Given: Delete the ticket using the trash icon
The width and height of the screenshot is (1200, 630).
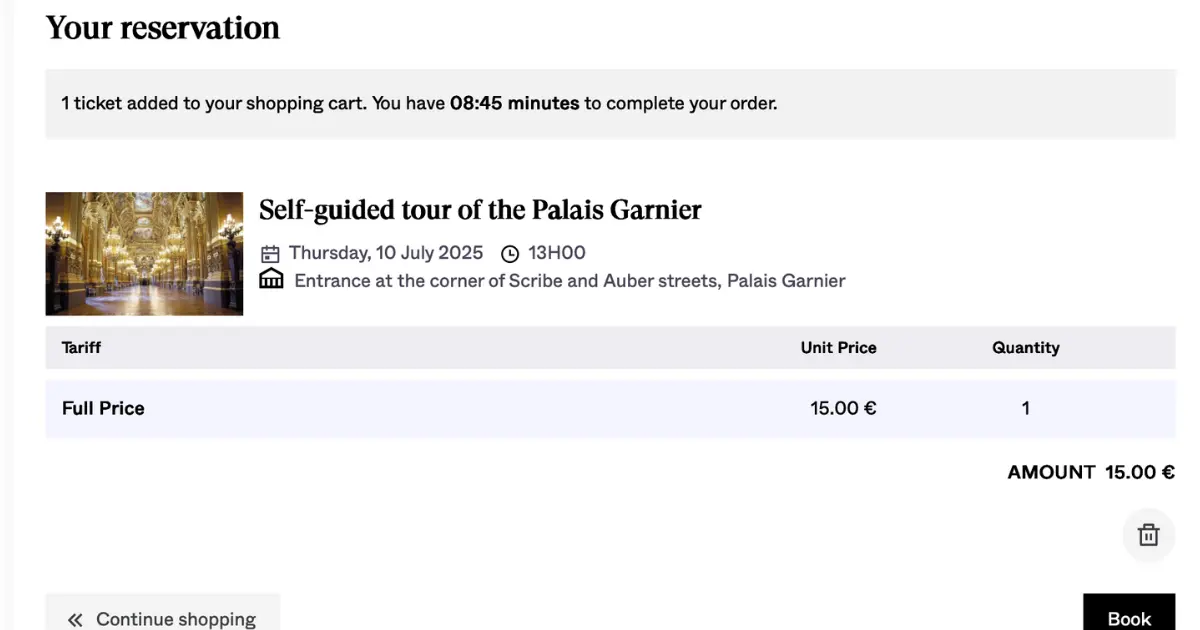Looking at the screenshot, I should pyautogui.click(x=1148, y=535).
